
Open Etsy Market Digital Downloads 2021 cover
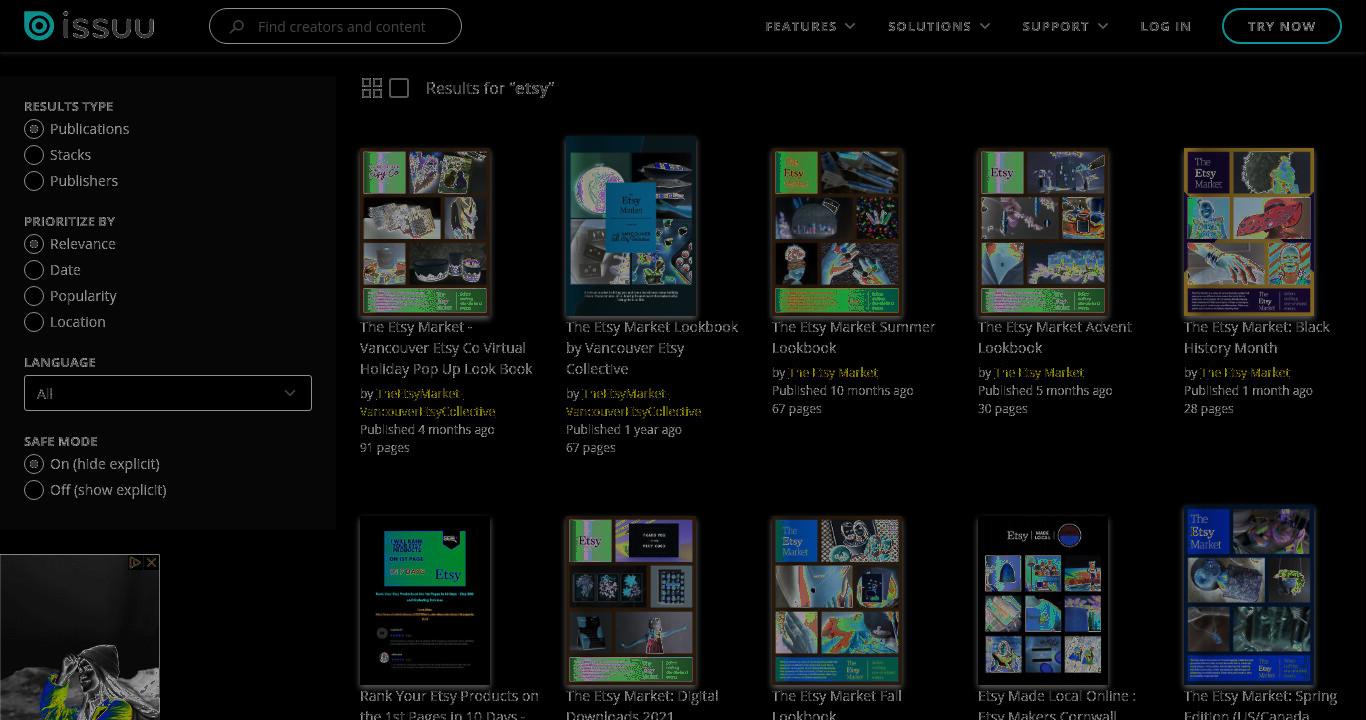pos(631,601)
